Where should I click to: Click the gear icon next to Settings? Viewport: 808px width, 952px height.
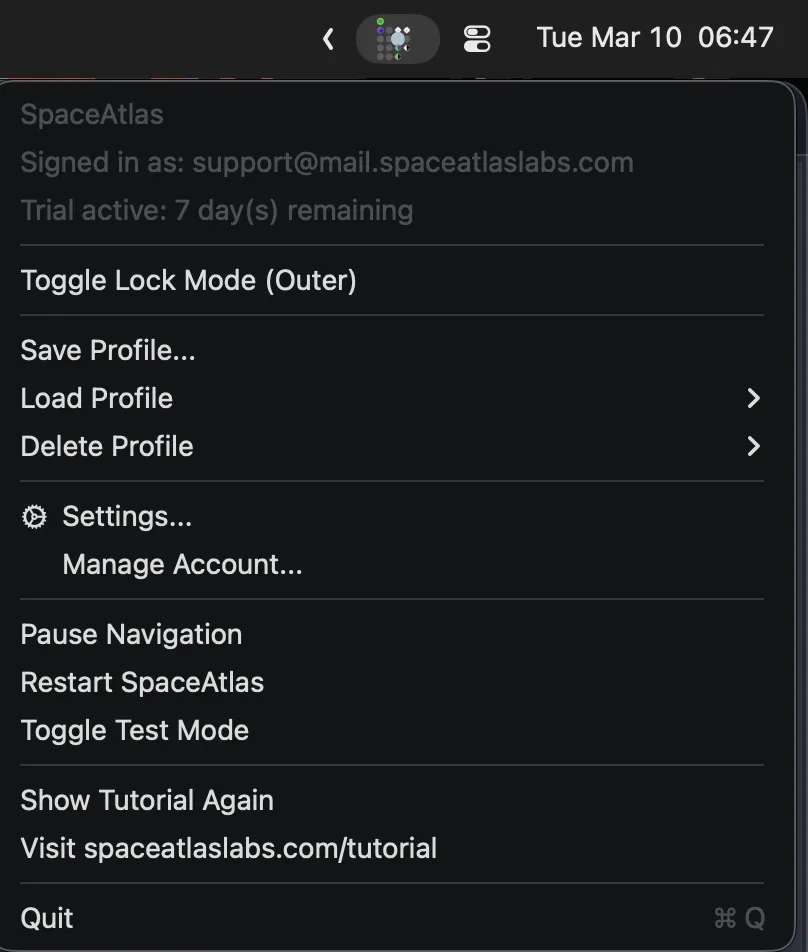click(33, 516)
